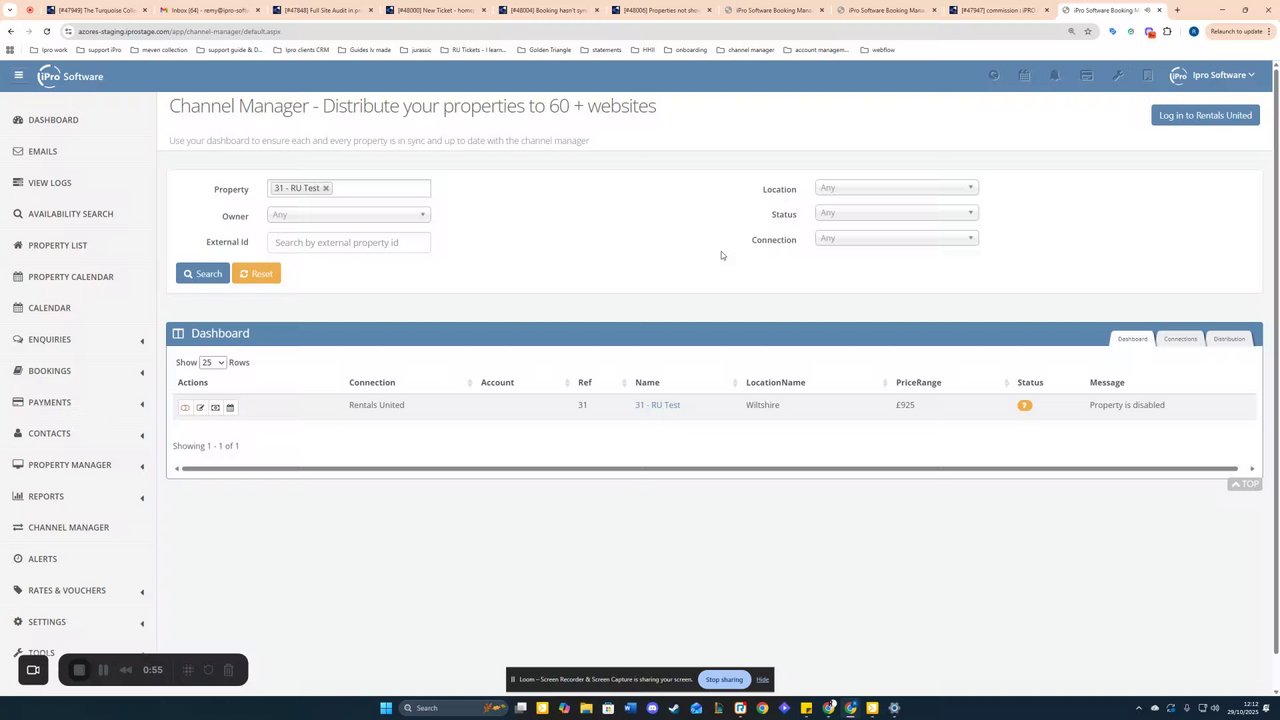Image resolution: width=1280 pixels, height=720 pixels.
Task: Open Availability Search in the sidebar
Action: 70,214
